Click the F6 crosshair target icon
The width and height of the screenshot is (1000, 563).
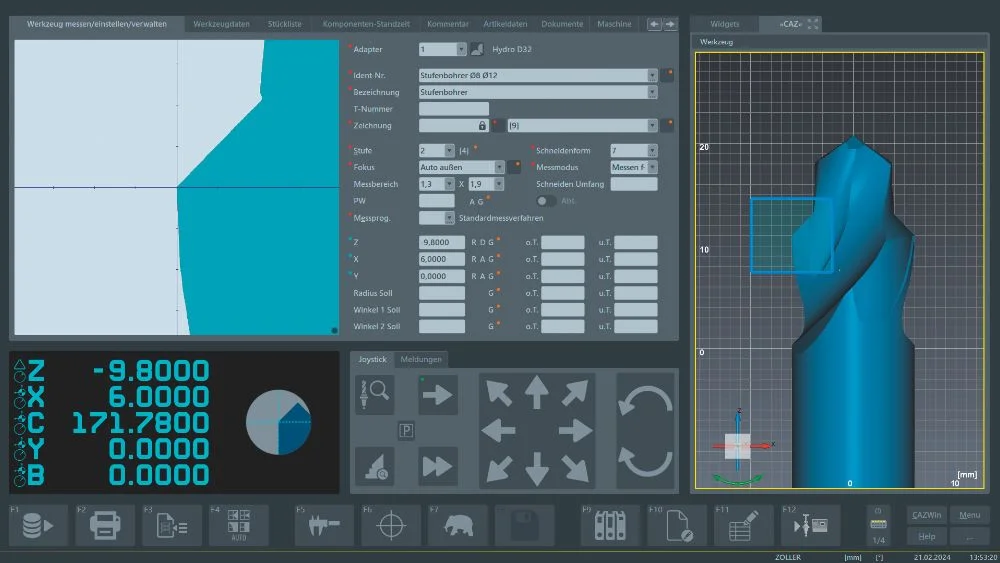point(391,525)
